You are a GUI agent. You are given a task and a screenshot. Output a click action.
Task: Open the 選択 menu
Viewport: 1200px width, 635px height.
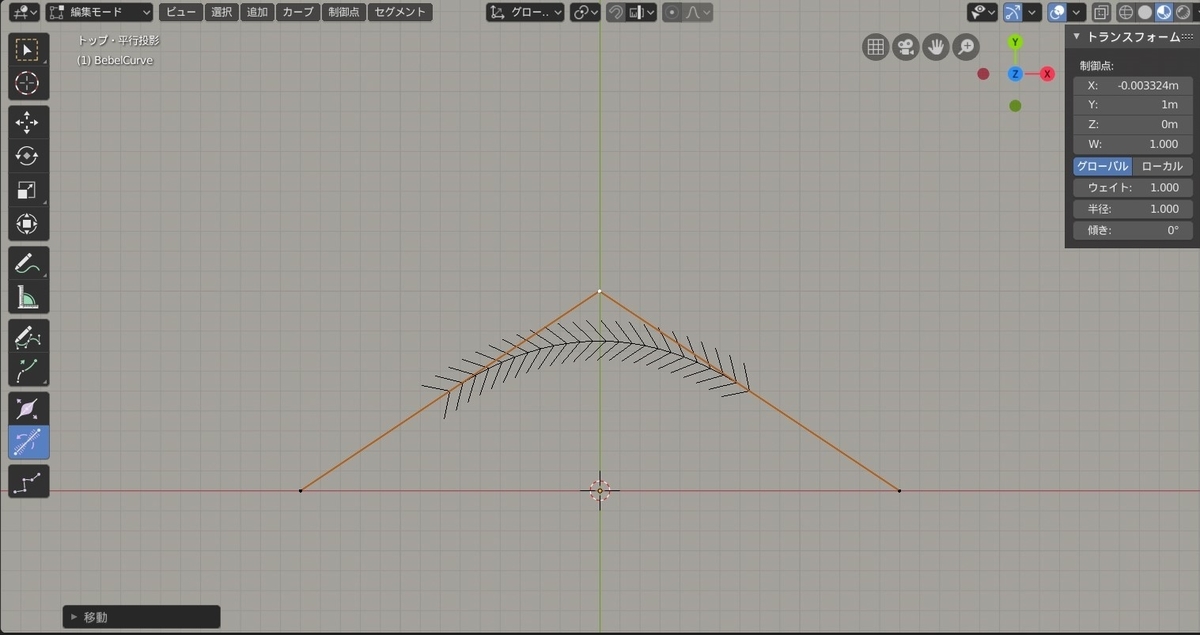coord(222,13)
